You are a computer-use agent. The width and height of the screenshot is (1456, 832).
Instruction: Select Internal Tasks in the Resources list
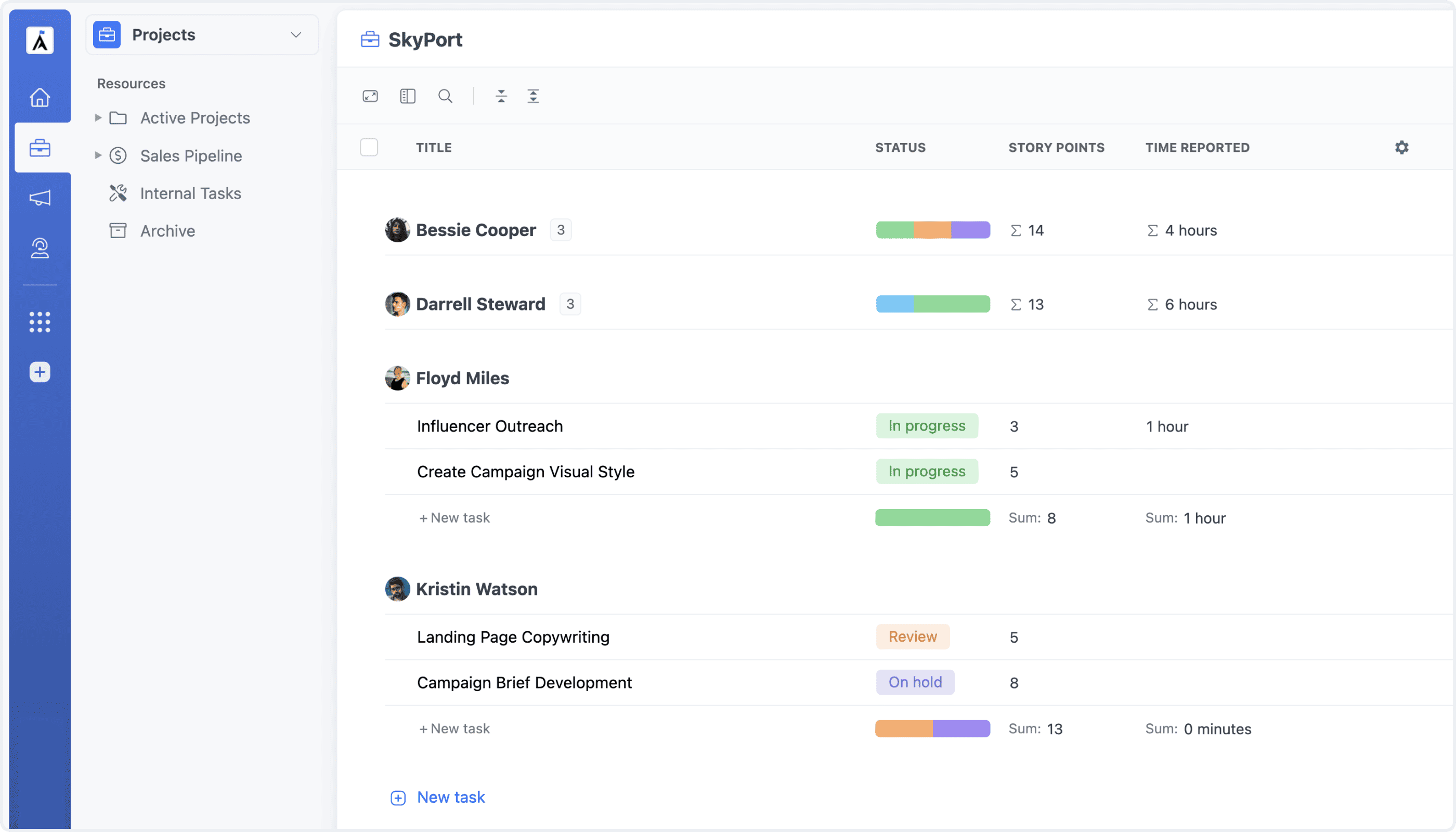[x=190, y=193]
